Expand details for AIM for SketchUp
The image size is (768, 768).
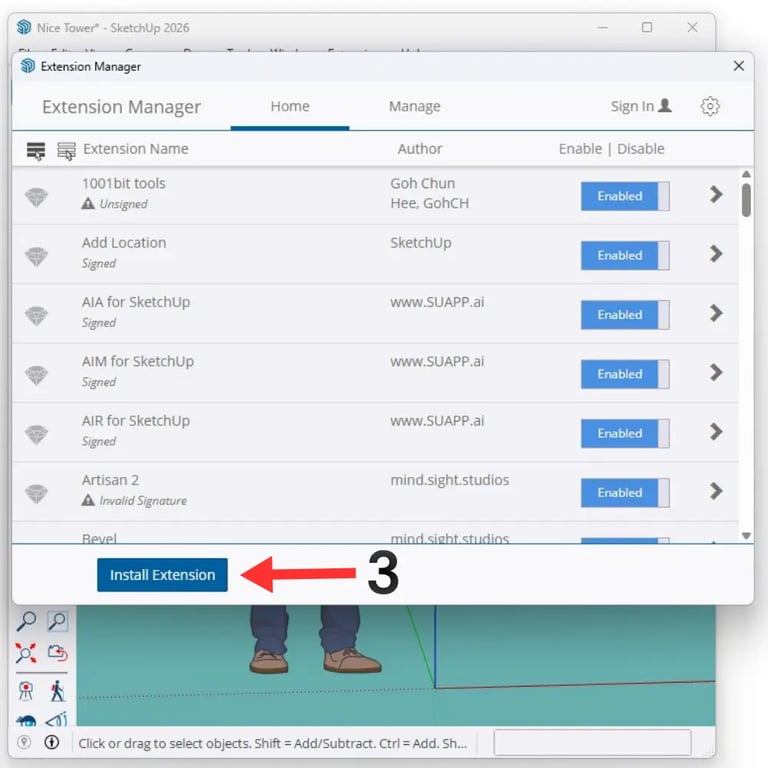716,372
